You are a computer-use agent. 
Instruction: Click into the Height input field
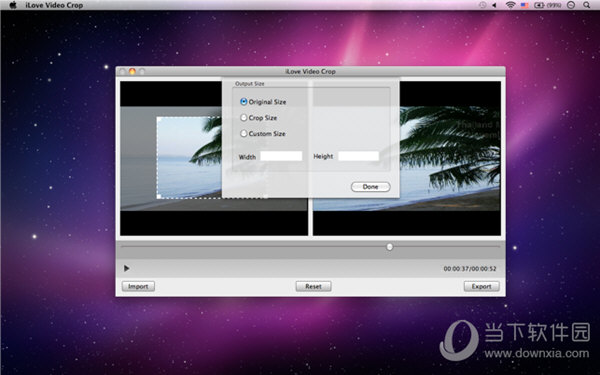coord(359,156)
